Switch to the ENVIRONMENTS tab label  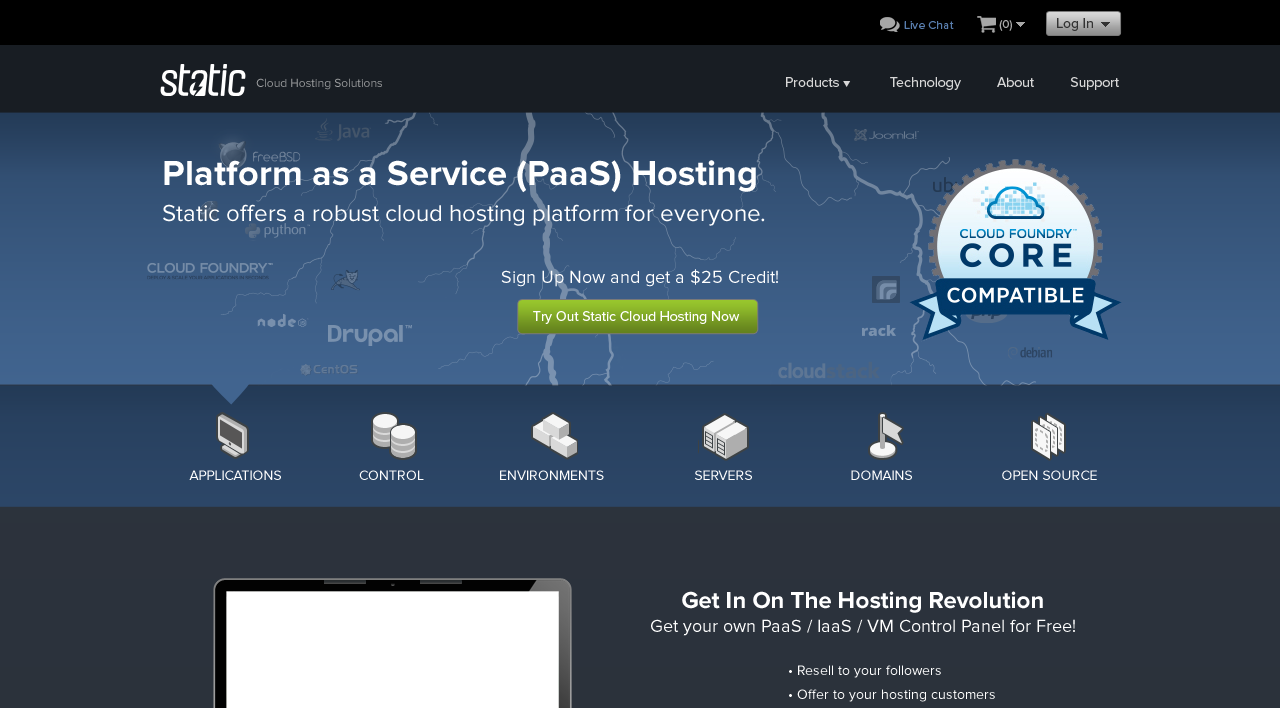pyautogui.click(x=551, y=476)
